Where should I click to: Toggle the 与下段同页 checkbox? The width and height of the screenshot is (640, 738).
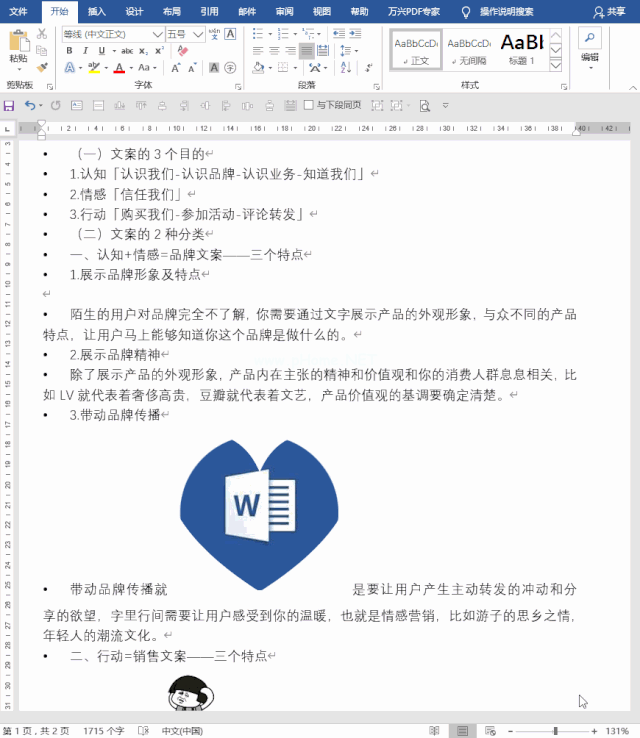(309, 105)
